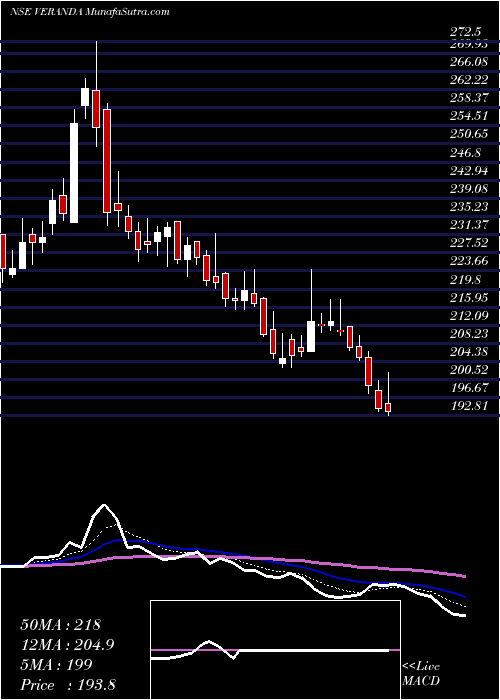500x700 pixels.
Task: Click inside the MACD inset chart box
Action: 275,650
